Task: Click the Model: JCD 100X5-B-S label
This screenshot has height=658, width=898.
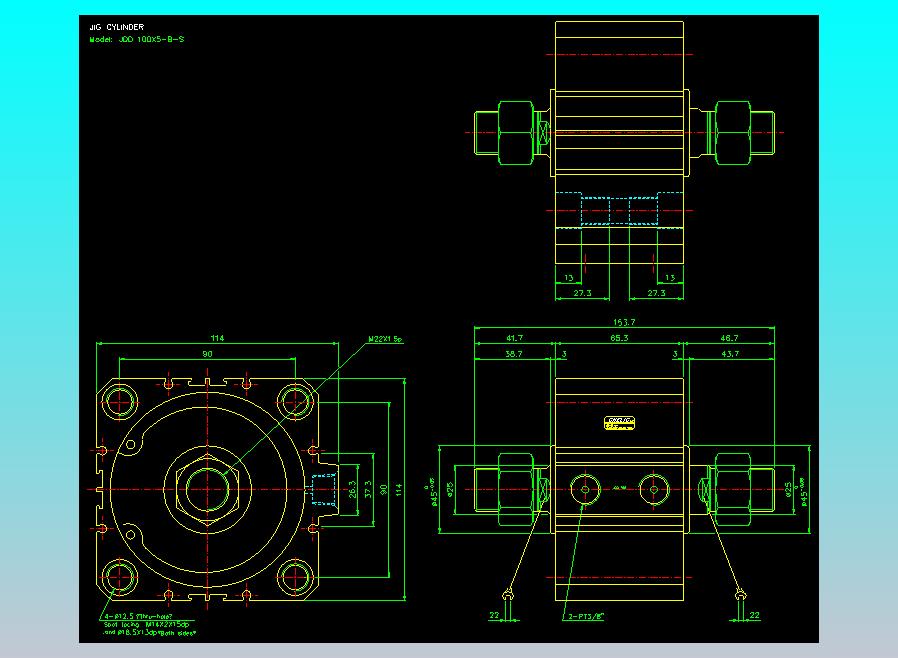Action: click(137, 40)
